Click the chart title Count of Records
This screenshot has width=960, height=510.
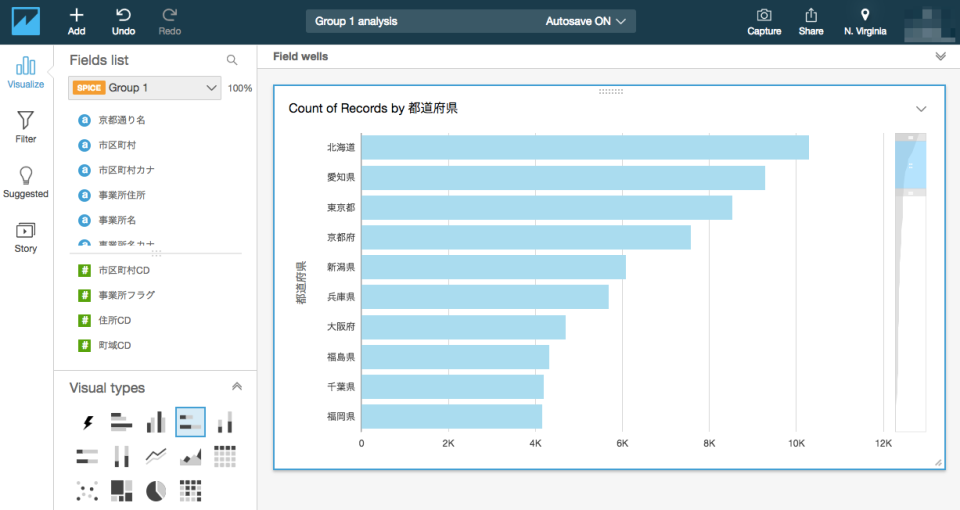click(373, 108)
